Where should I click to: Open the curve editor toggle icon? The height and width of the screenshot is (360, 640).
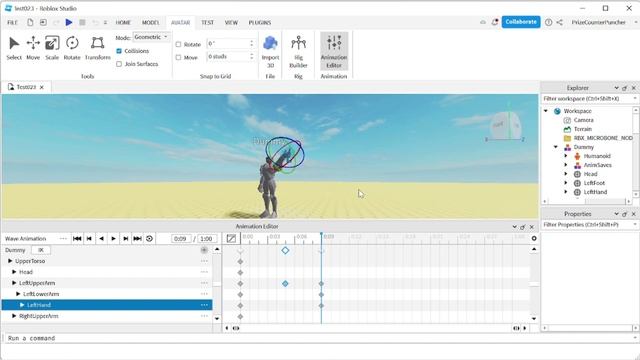click(x=231, y=238)
